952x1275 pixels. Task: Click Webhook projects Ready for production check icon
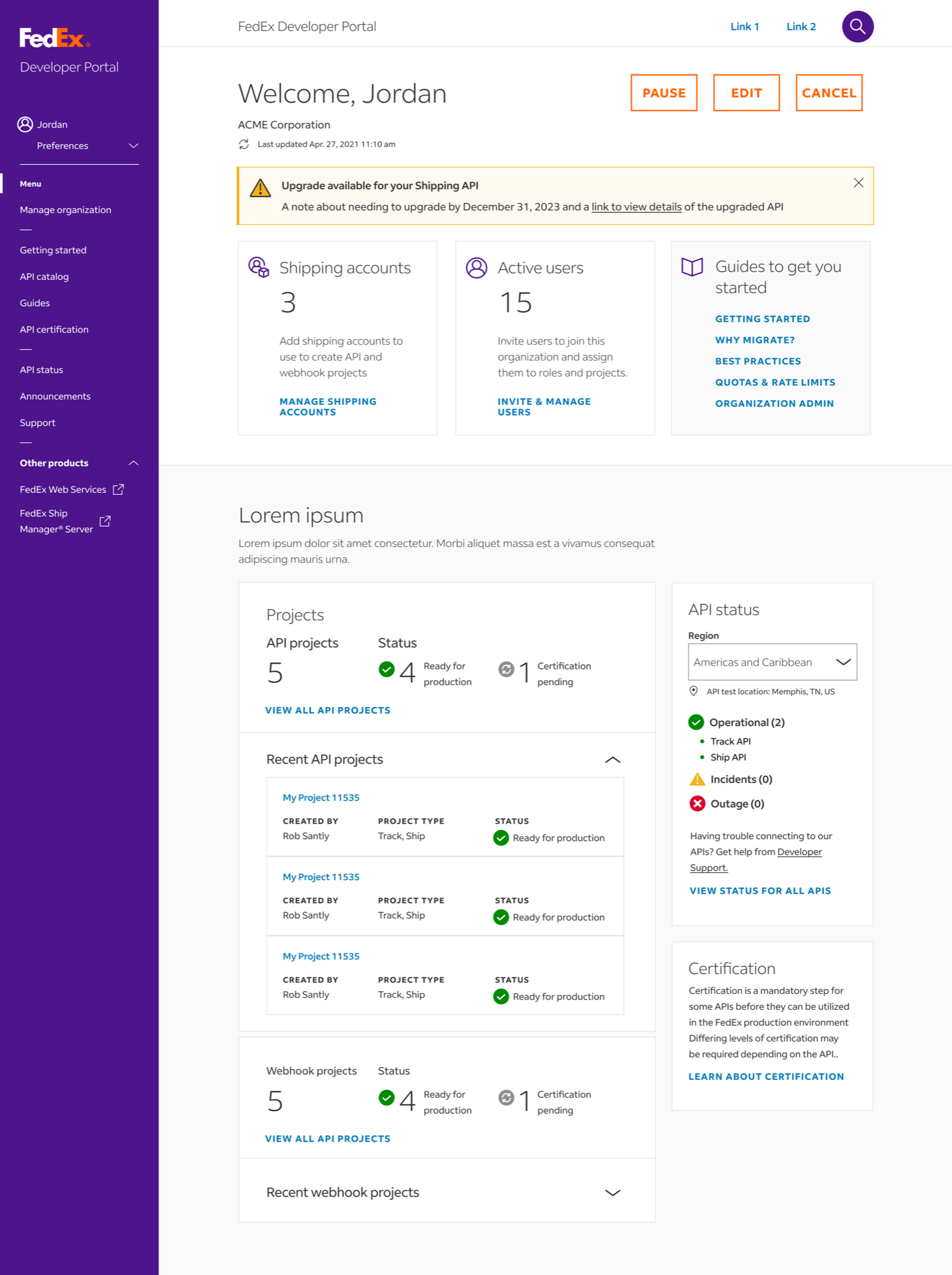(x=386, y=1098)
